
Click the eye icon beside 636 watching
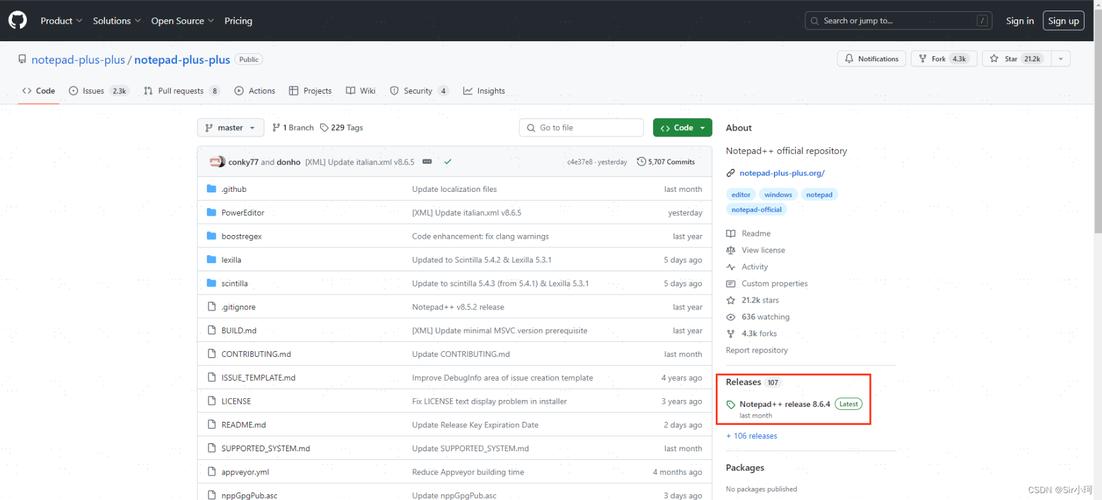pos(731,317)
